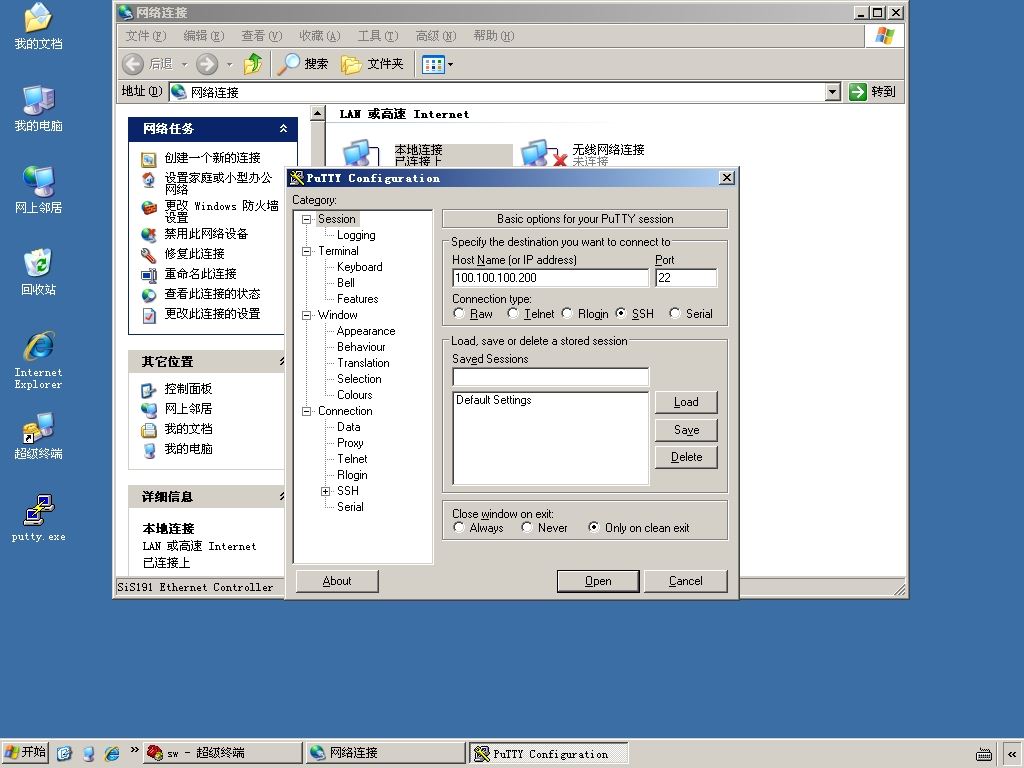1024x768 pixels.
Task: Click the views icon in toolbar
Action: (433, 64)
